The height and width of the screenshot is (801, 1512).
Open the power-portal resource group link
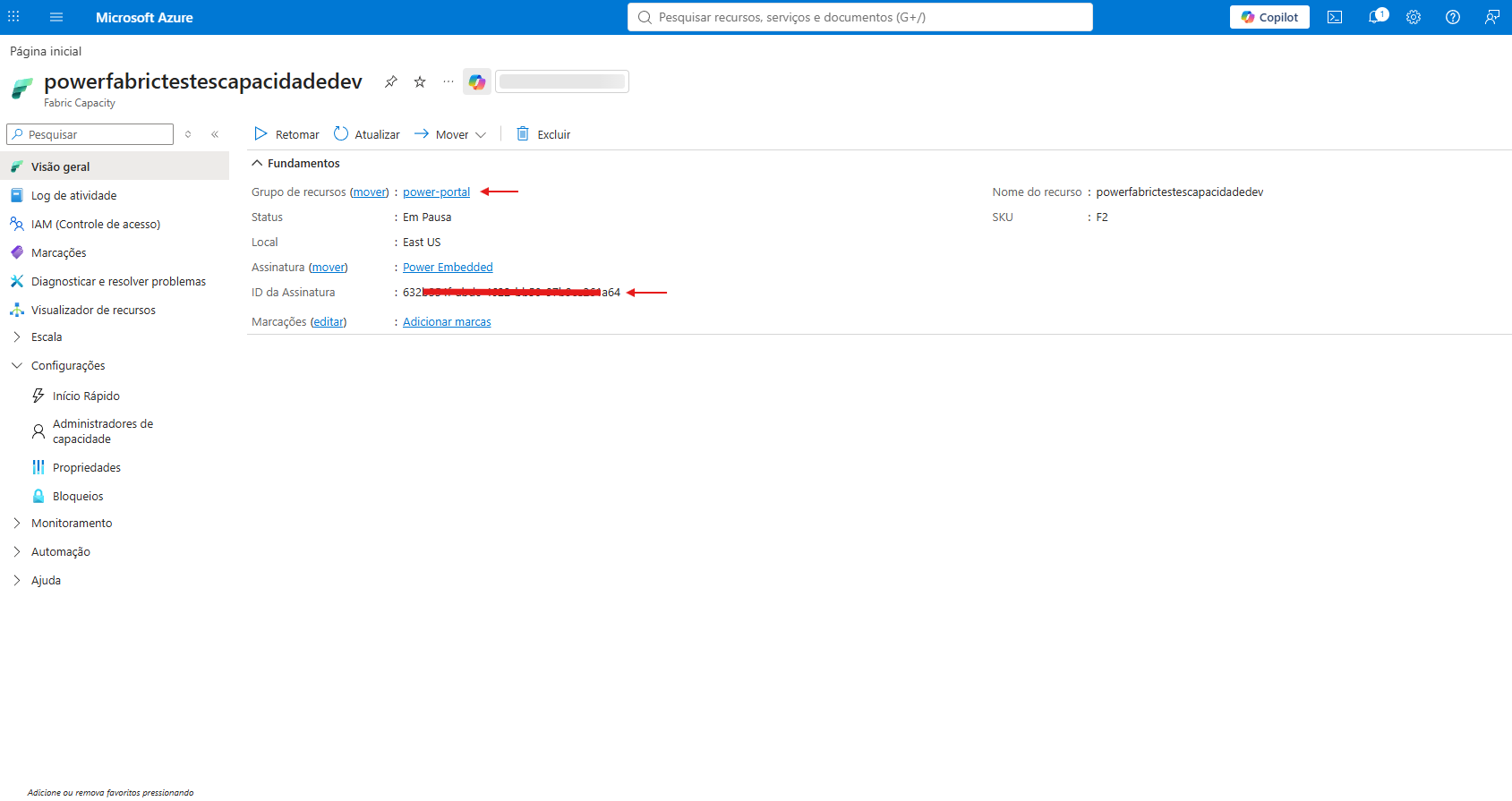click(x=436, y=192)
